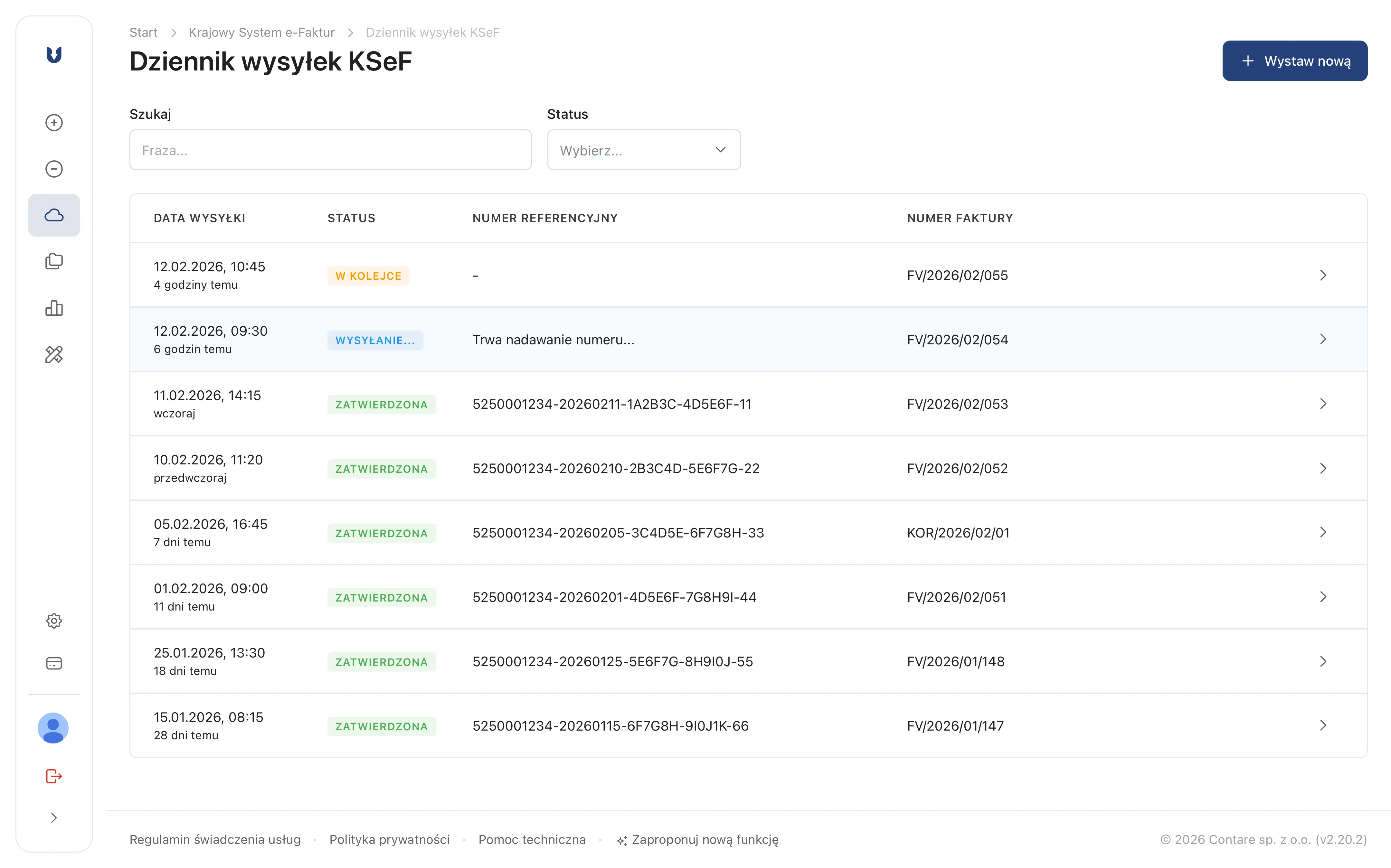Click the red logout icon

[54, 776]
